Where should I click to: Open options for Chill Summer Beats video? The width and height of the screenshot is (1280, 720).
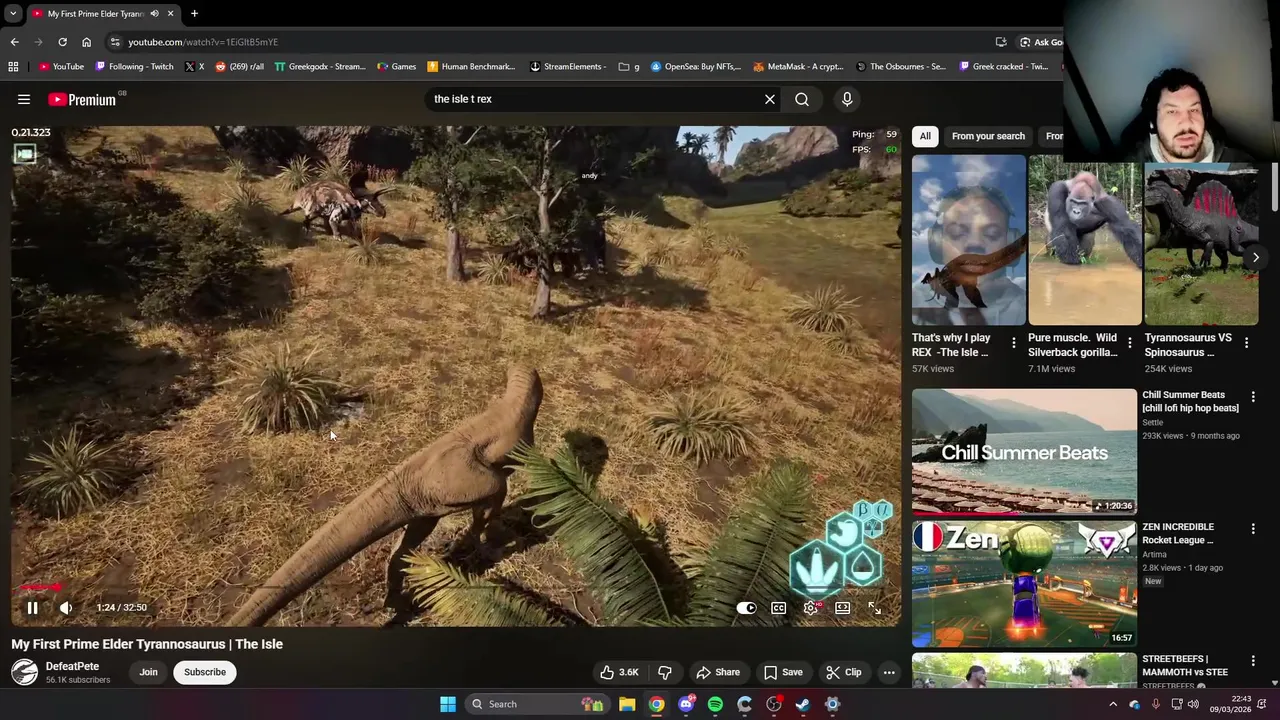1253,397
